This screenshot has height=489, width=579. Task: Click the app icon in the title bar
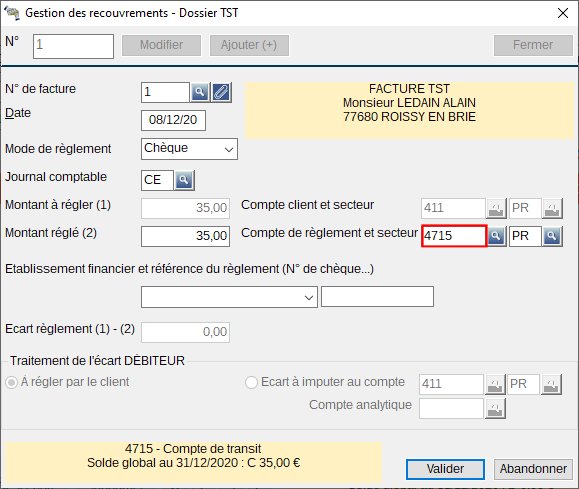11,13
